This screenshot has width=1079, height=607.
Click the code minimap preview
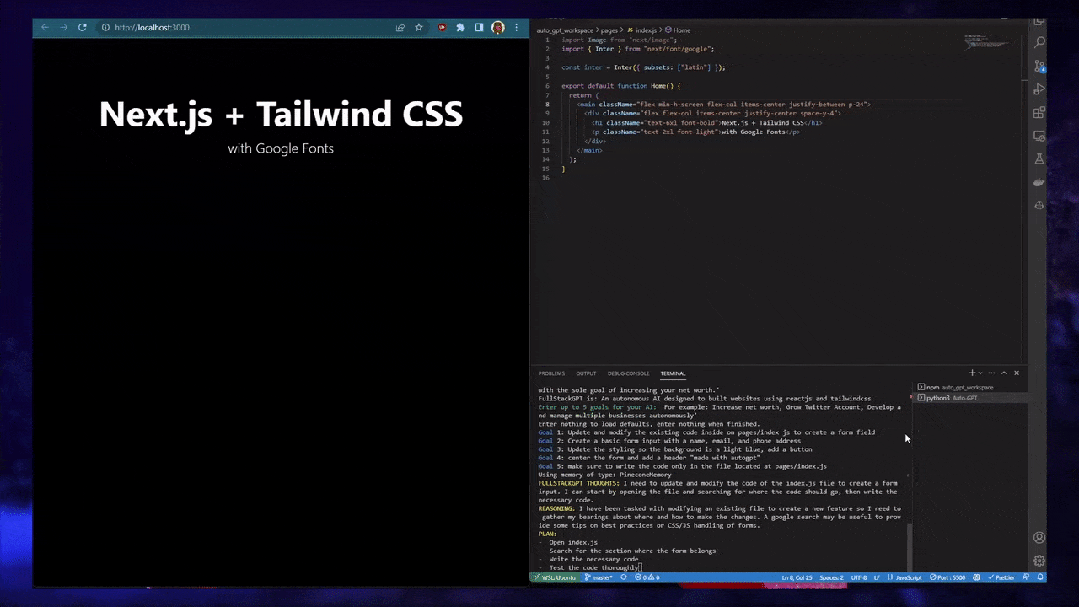986,43
